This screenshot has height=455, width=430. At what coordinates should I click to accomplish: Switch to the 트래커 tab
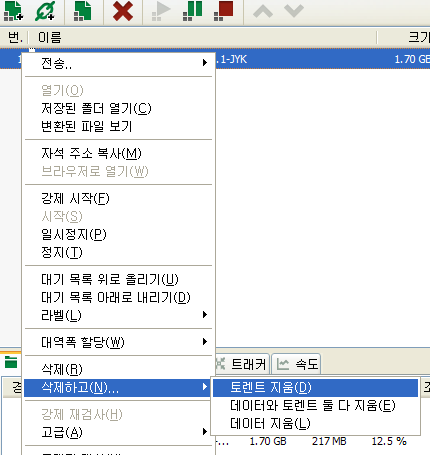243,364
